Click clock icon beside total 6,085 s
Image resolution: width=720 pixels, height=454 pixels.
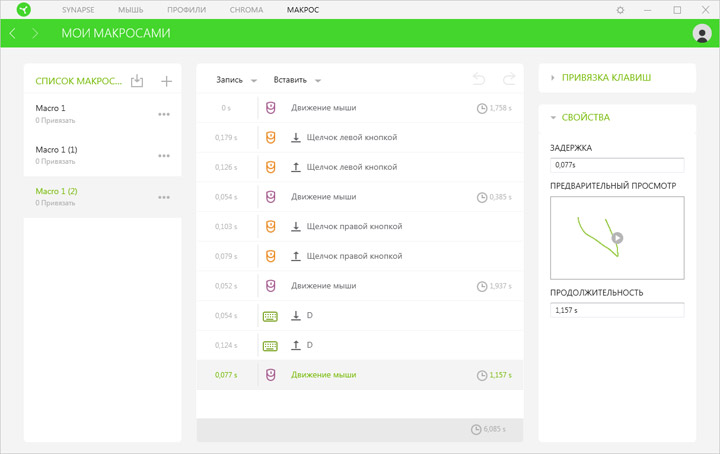pyautogui.click(x=476, y=429)
